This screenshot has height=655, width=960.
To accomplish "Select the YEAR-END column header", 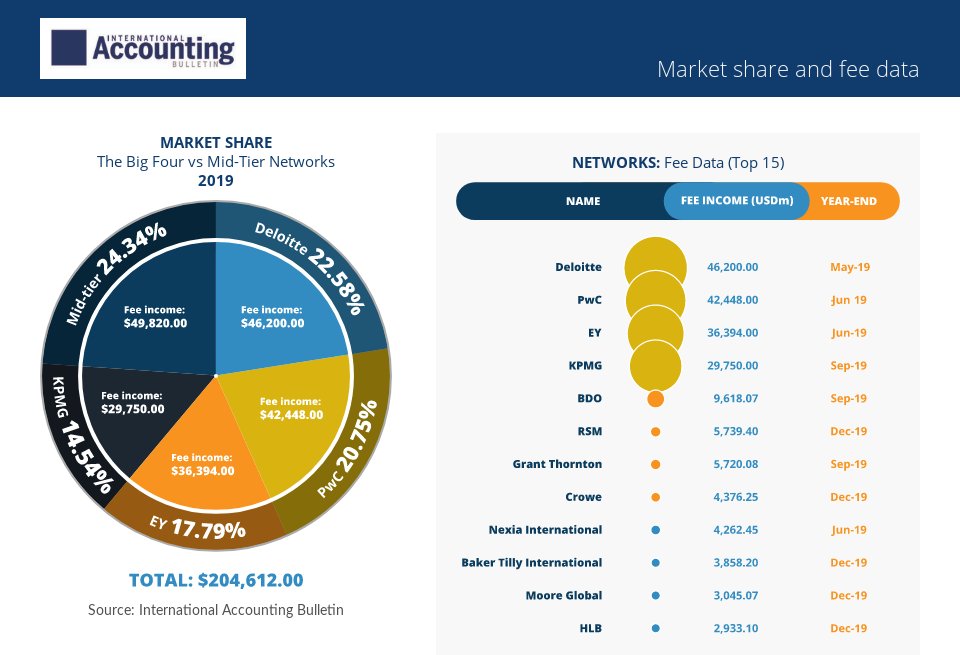I will click(x=849, y=201).
